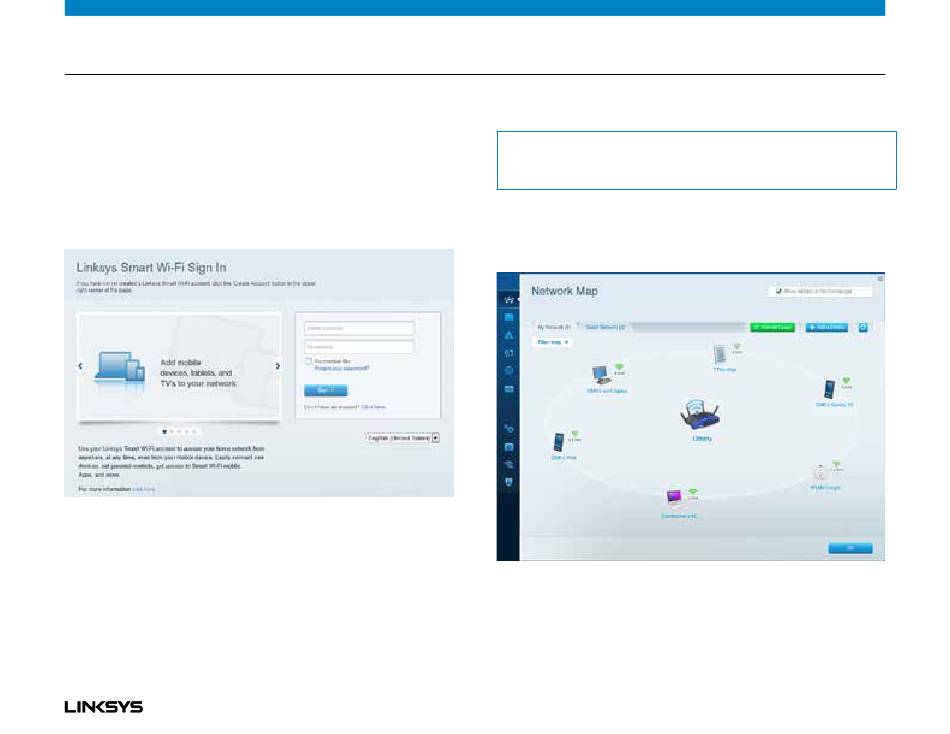
Task: Click the Liberty router name label
Action: coord(702,438)
